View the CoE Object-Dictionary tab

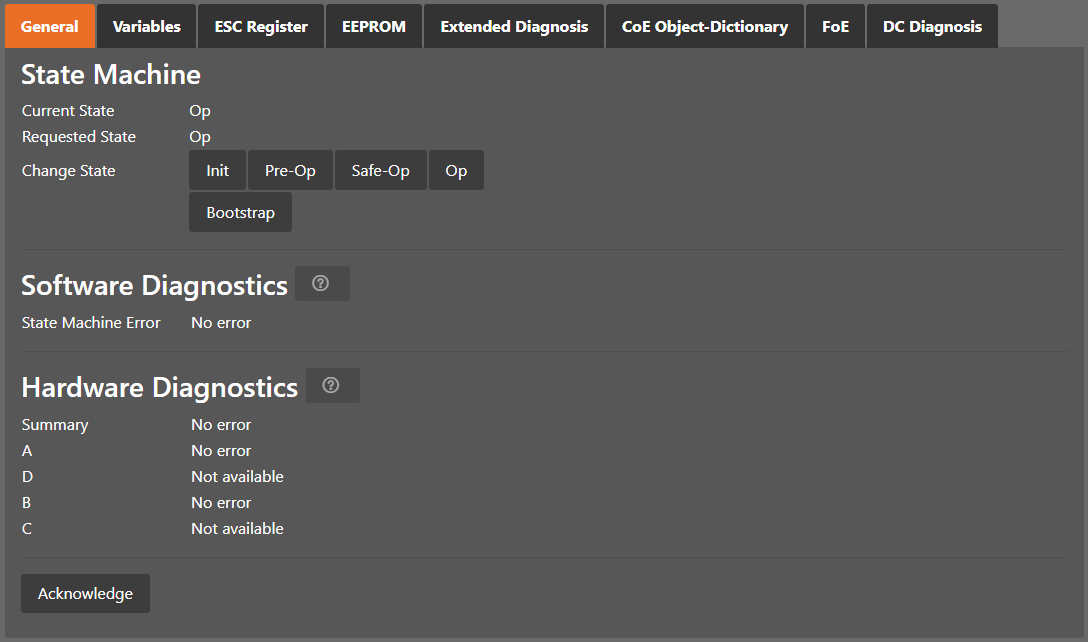coord(705,26)
